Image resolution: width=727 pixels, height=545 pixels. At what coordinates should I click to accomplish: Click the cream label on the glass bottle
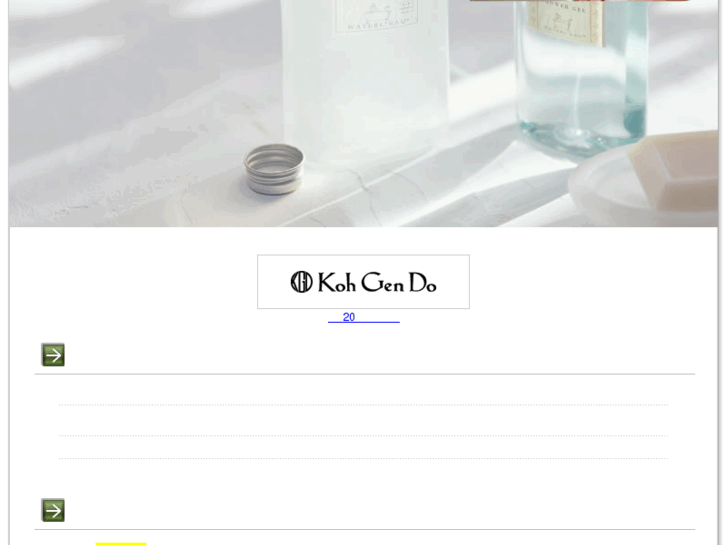pyautogui.click(x=565, y=21)
